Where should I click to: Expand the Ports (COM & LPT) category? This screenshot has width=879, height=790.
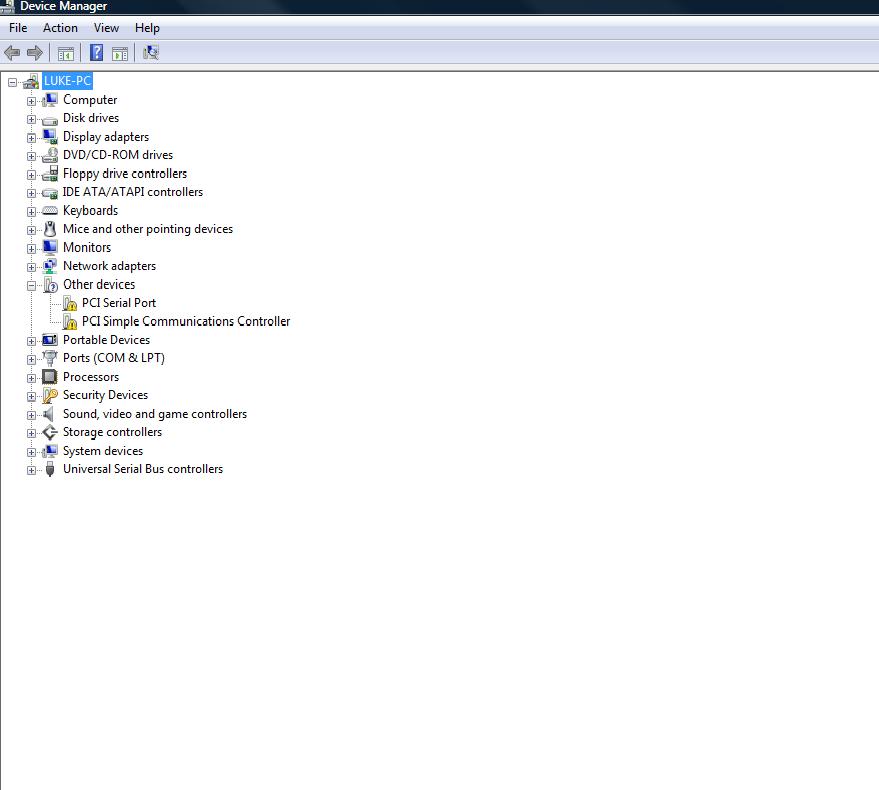pos(31,358)
